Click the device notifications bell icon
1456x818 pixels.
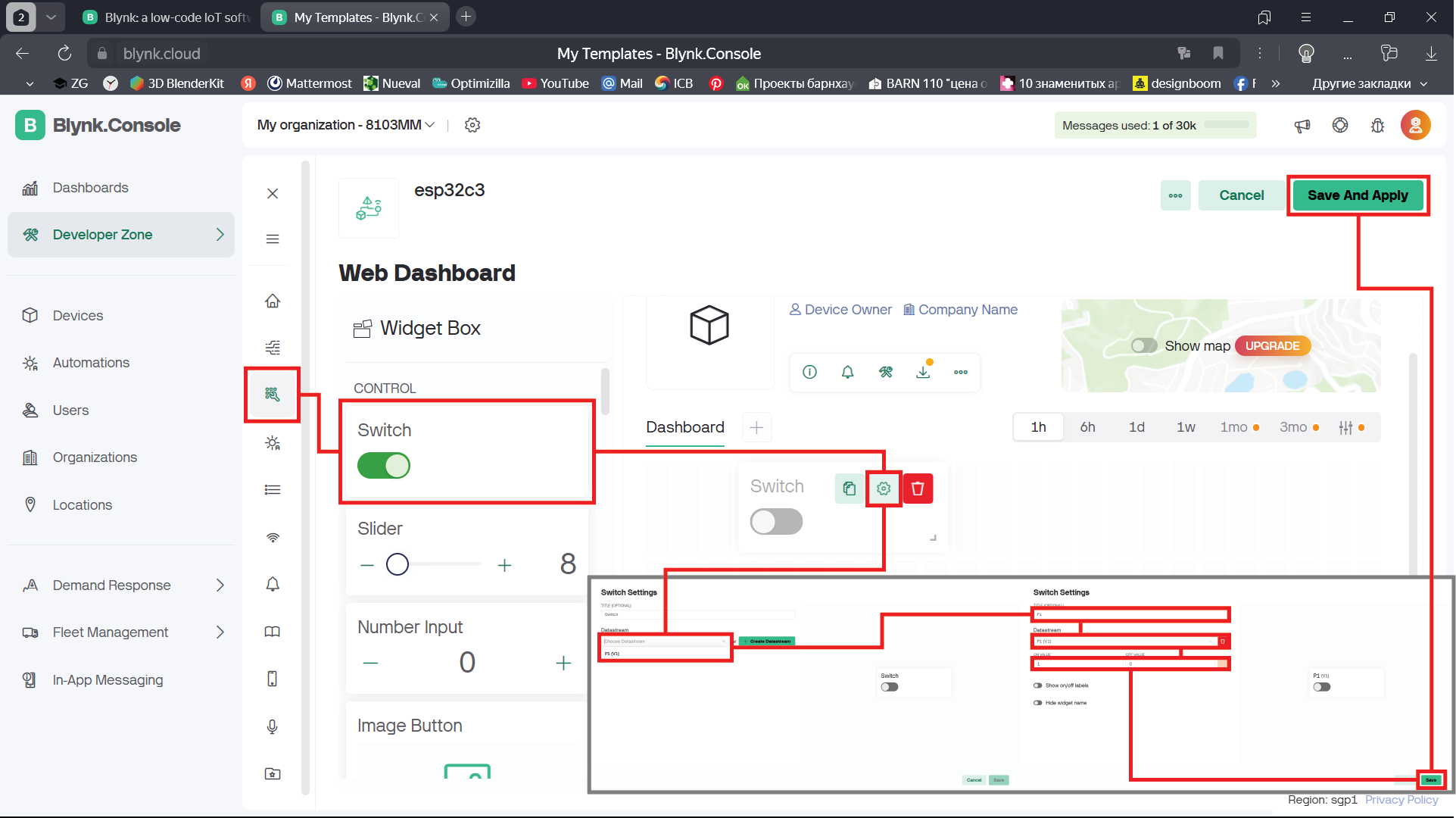[848, 372]
